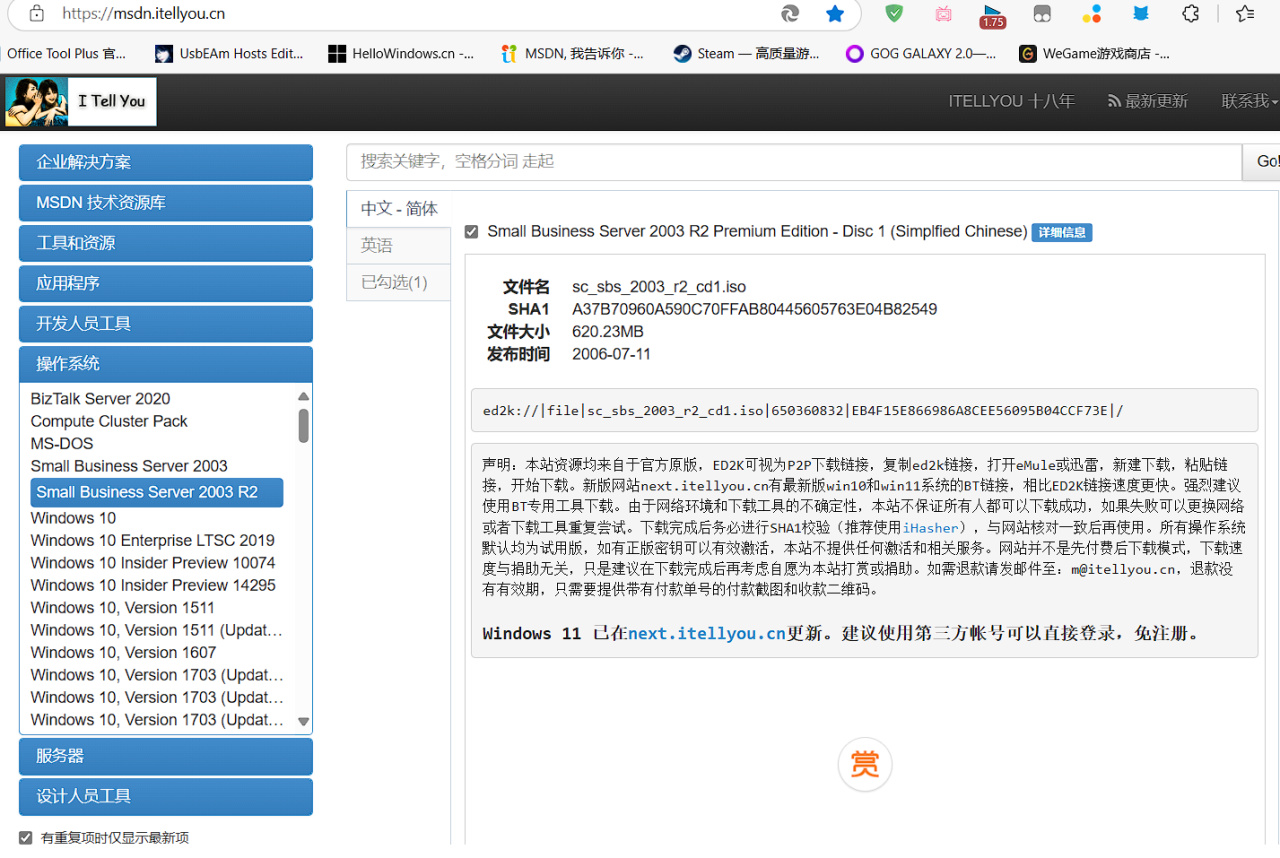Click the orange 赏 reward icon

tap(864, 765)
